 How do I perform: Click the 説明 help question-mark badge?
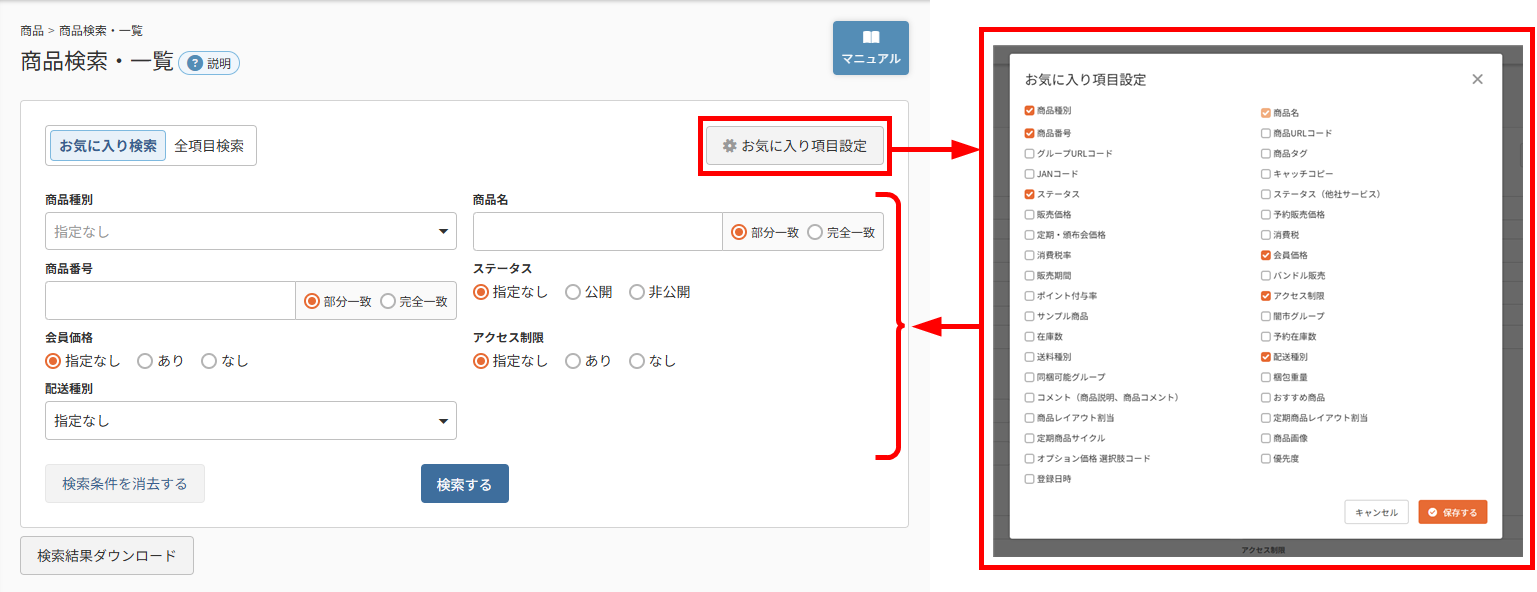click(209, 64)
